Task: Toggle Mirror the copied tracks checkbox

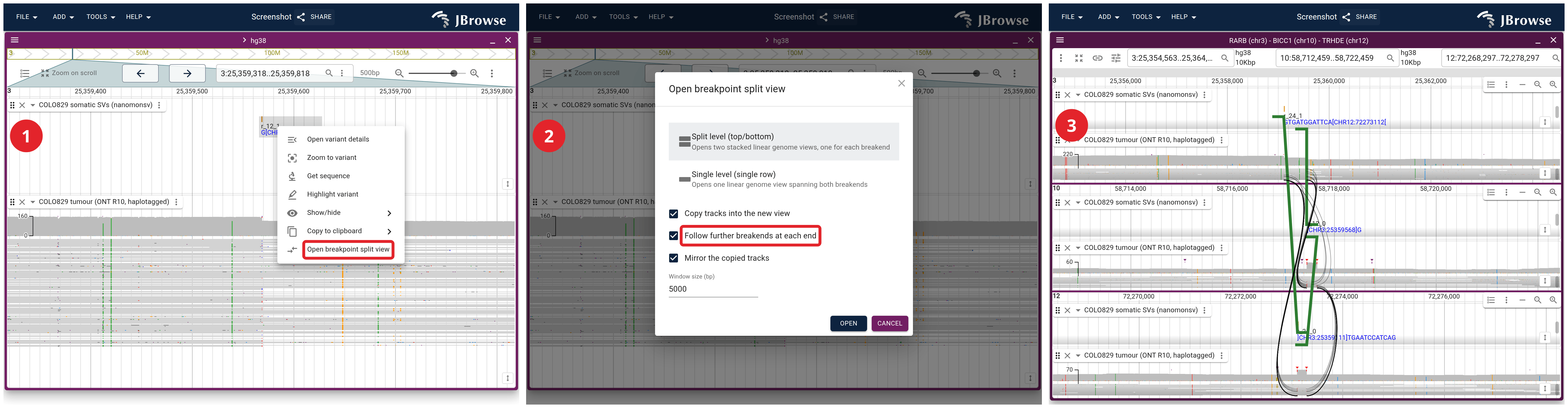Action: pos(673,258)
